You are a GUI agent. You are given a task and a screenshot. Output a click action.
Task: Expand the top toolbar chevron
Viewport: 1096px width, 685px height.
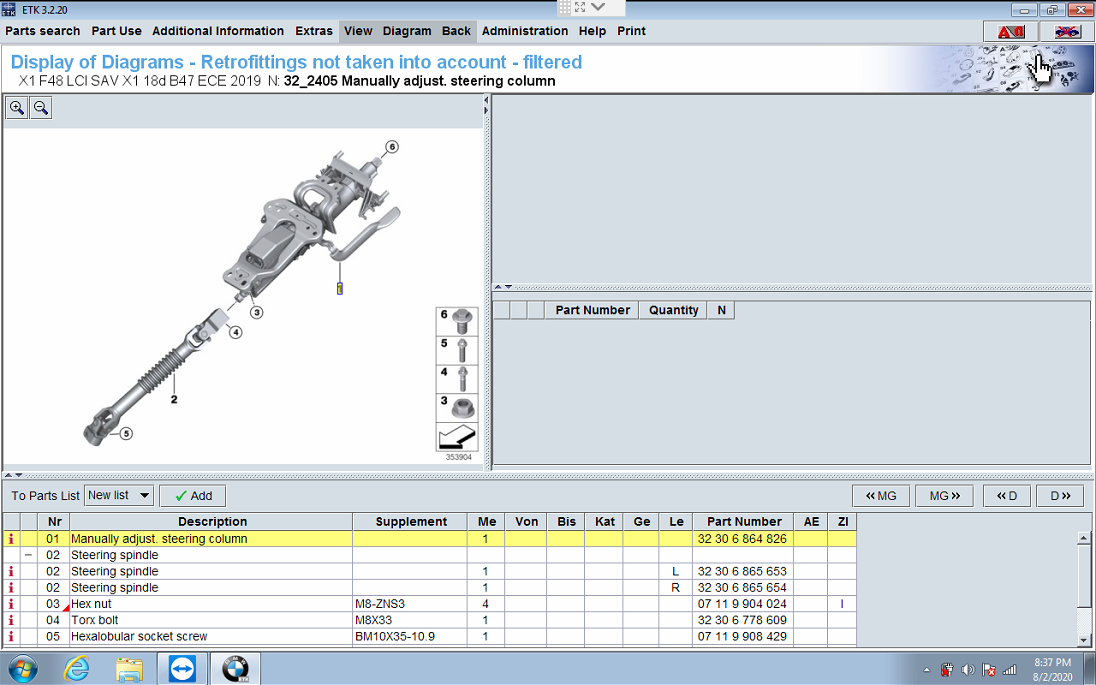[x=598, y=7]
